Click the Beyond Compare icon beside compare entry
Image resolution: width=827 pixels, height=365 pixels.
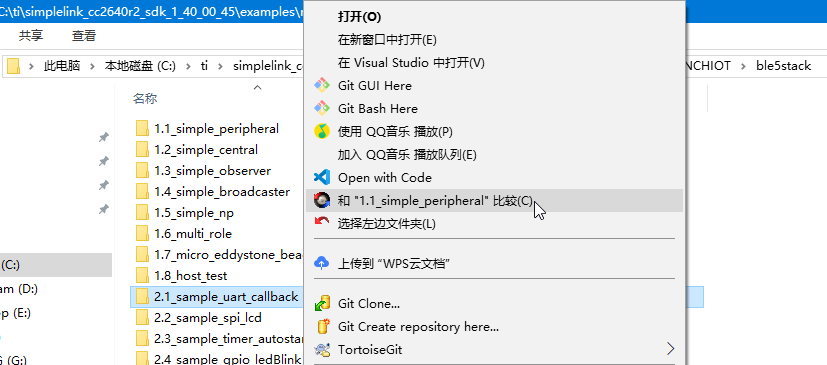tap(322, 200)
